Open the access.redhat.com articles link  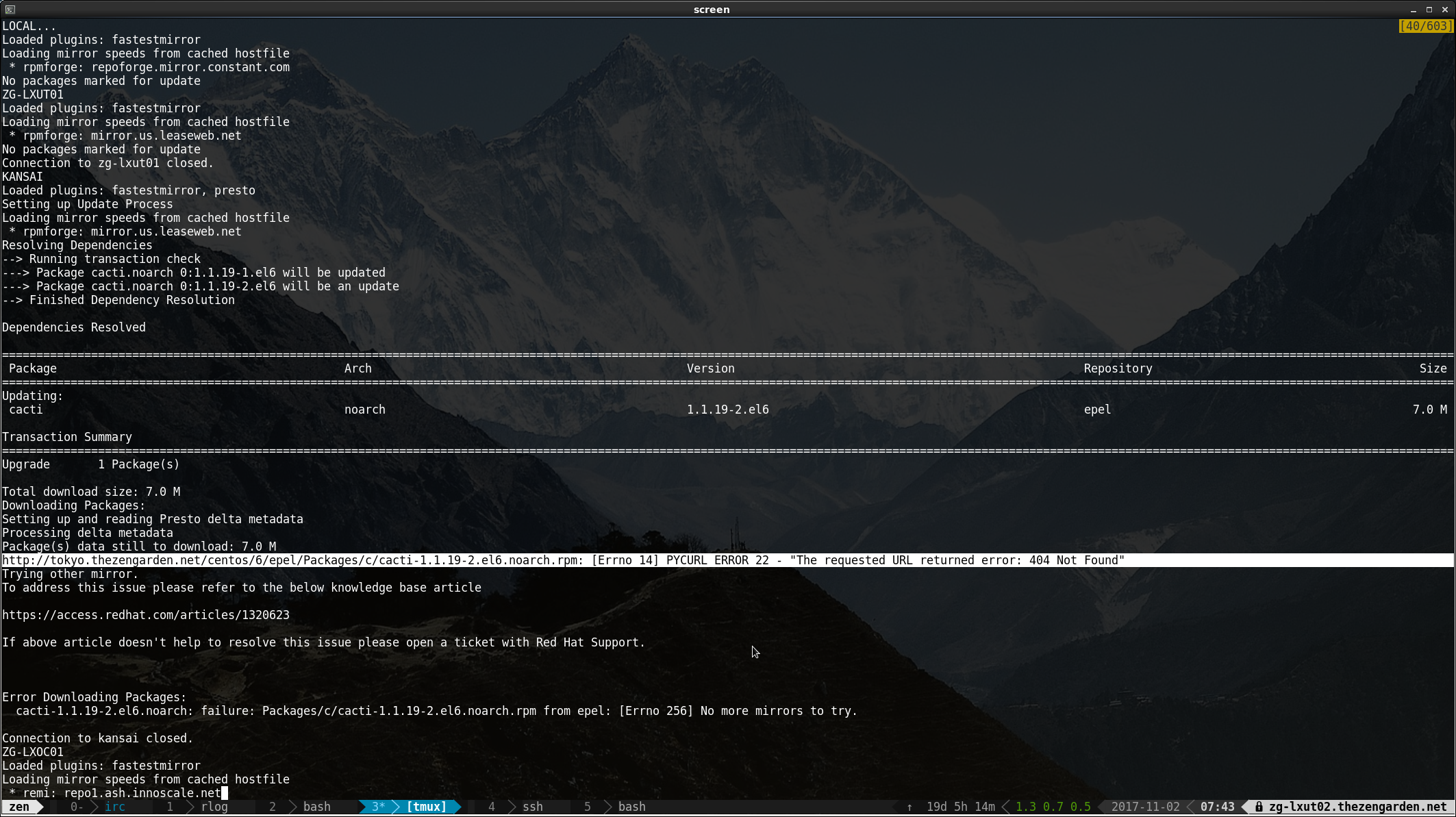pyautogui.click(x=146, y=615)
